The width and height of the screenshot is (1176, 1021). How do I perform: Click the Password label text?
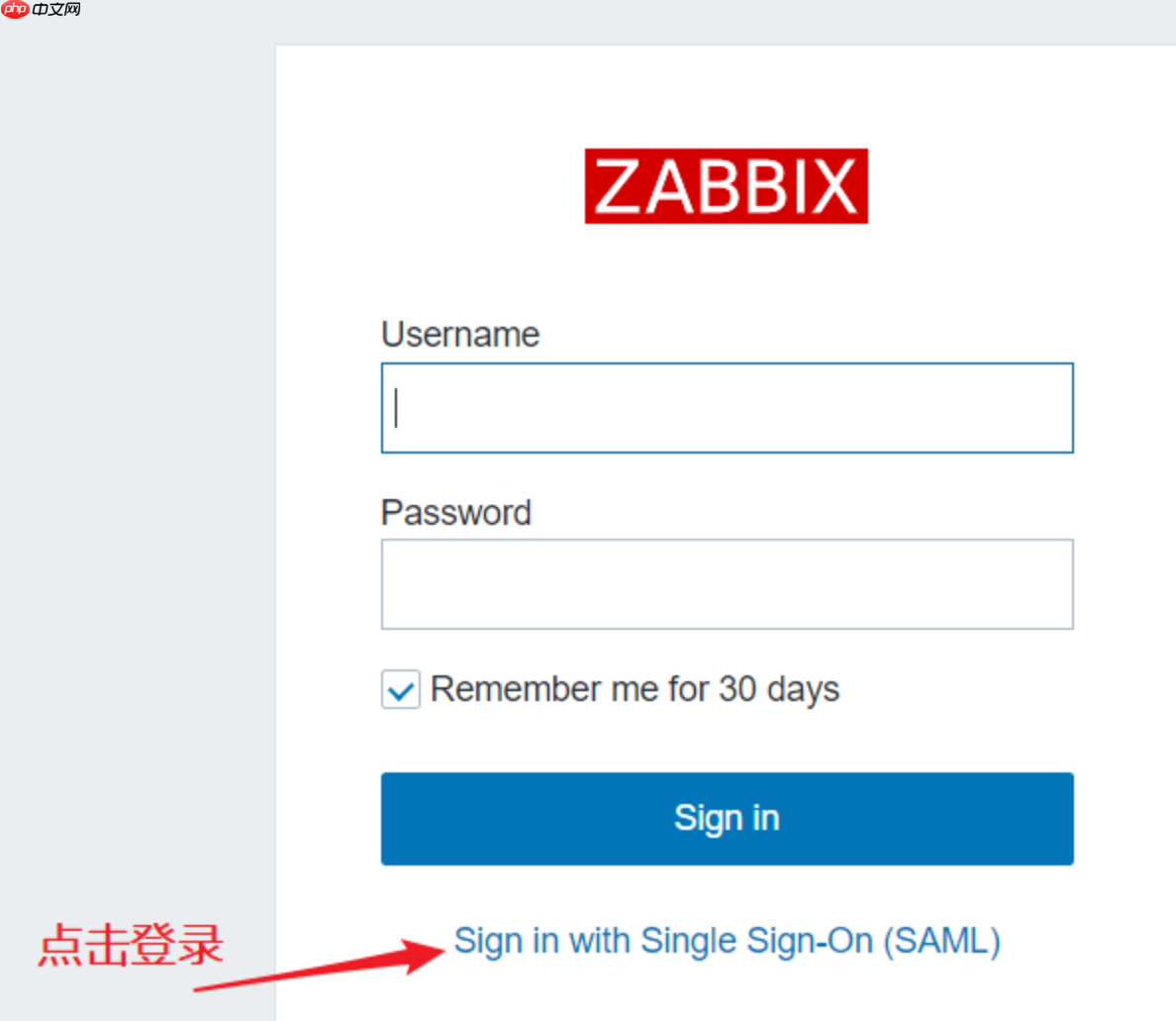click(455, 513)
